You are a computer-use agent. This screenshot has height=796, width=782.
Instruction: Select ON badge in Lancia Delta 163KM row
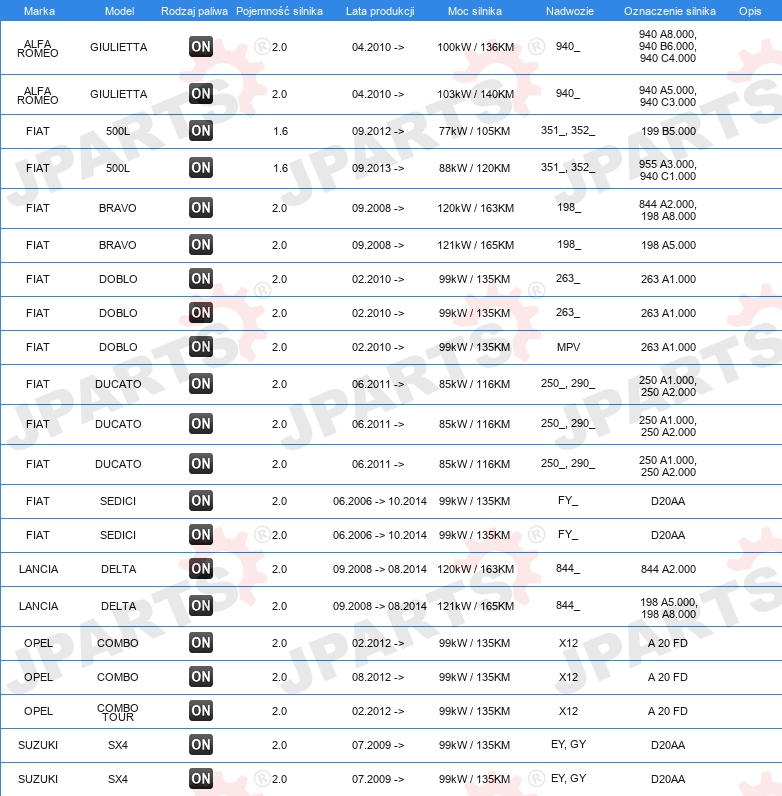click(201, 569)
